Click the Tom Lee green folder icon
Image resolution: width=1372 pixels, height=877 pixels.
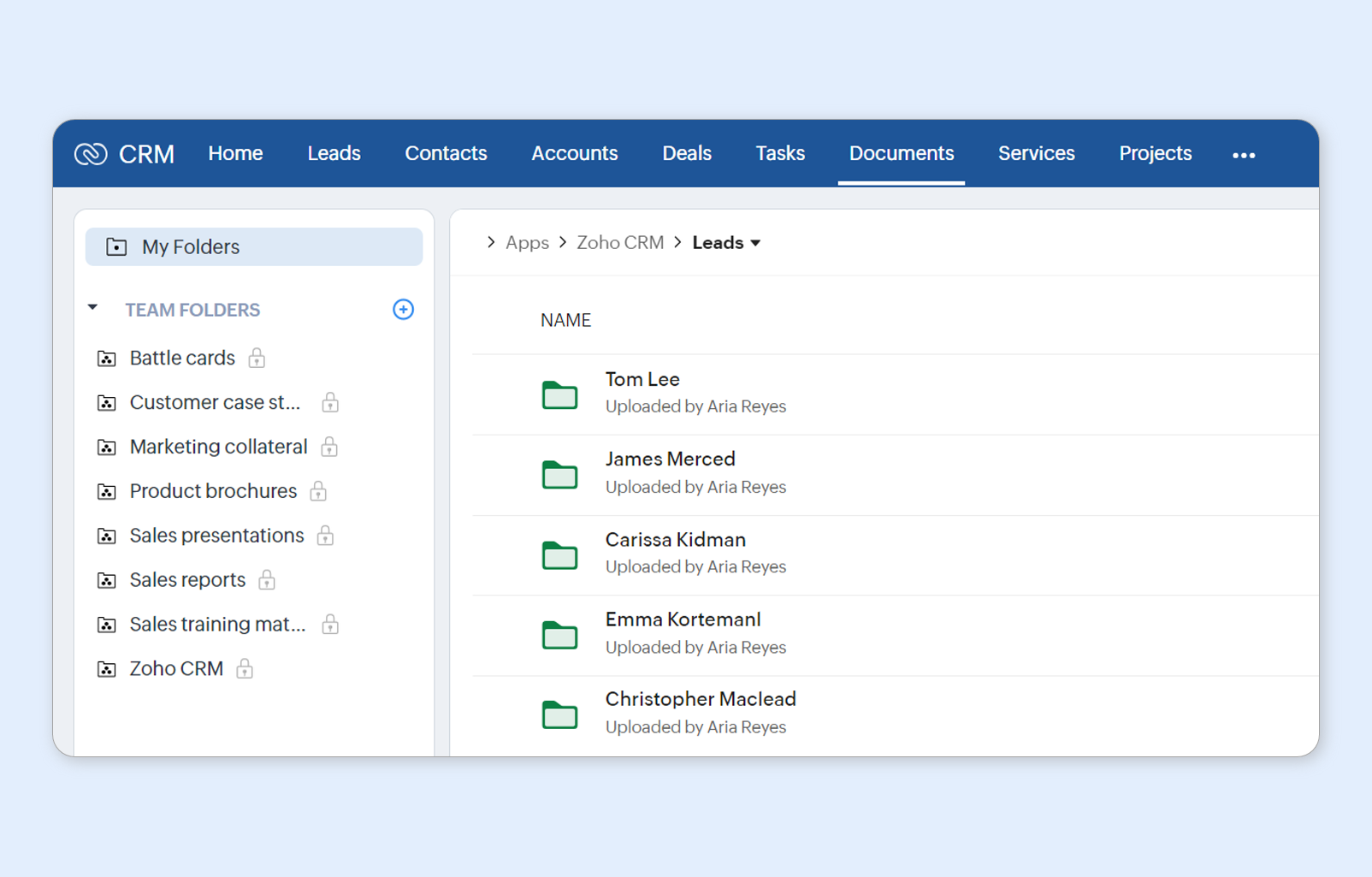click(x=559, y=395)
